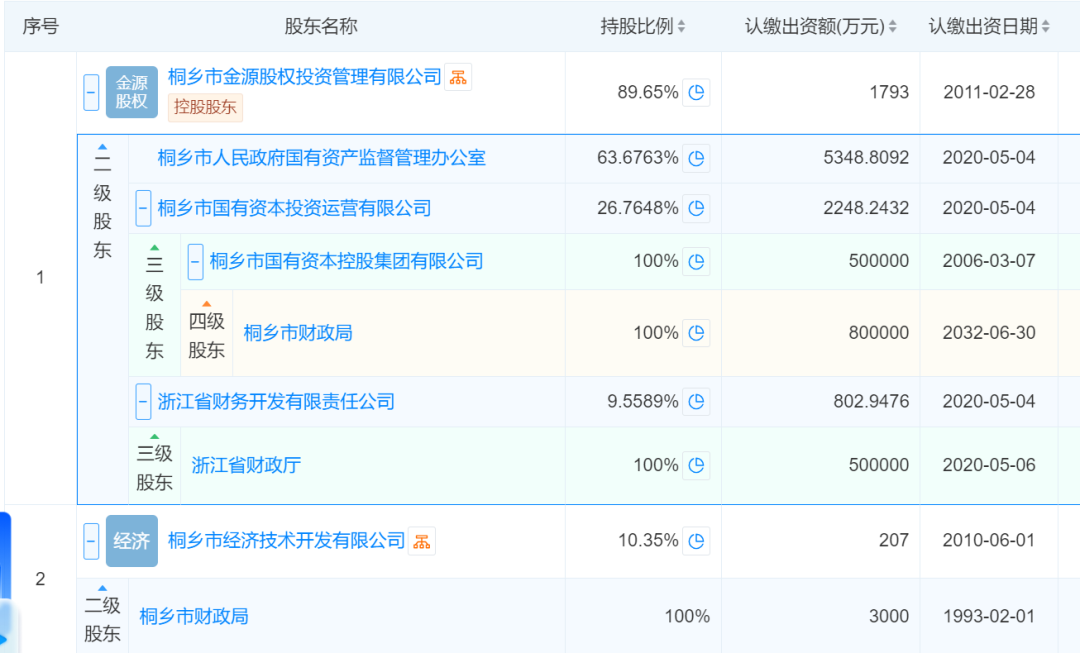Collapse 桐乡市国有资本投资运营有限公司 row
This screenshot has width=1080, height=653.
(143, 208)
